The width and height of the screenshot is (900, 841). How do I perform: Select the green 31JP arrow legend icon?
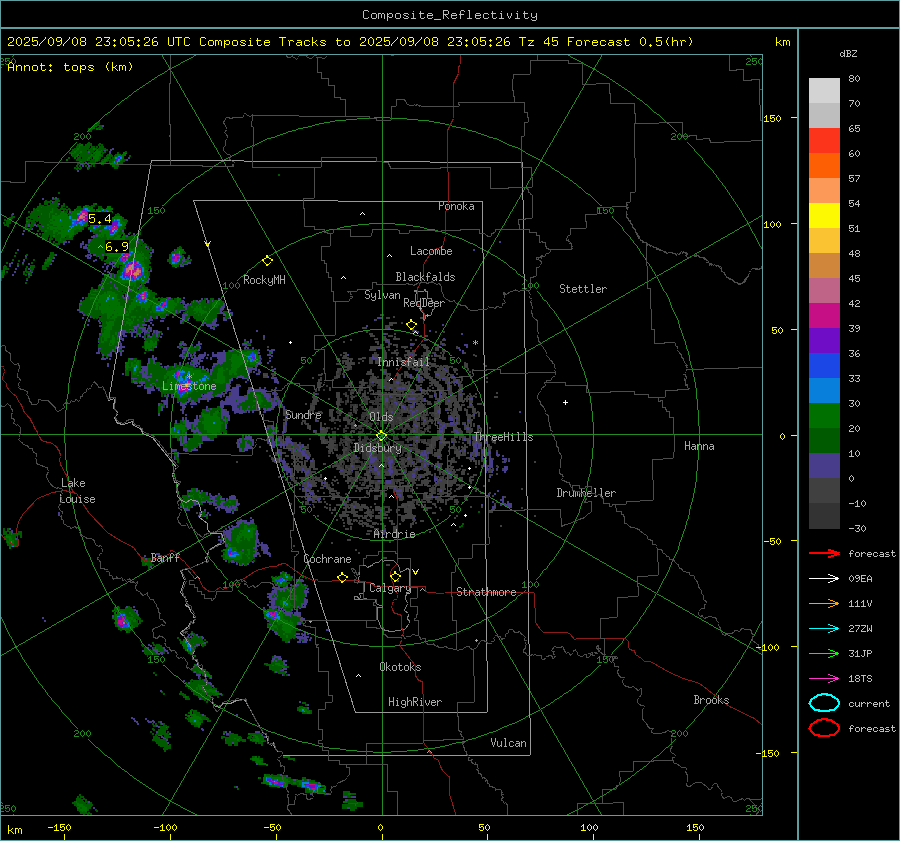tap(824, 653)
